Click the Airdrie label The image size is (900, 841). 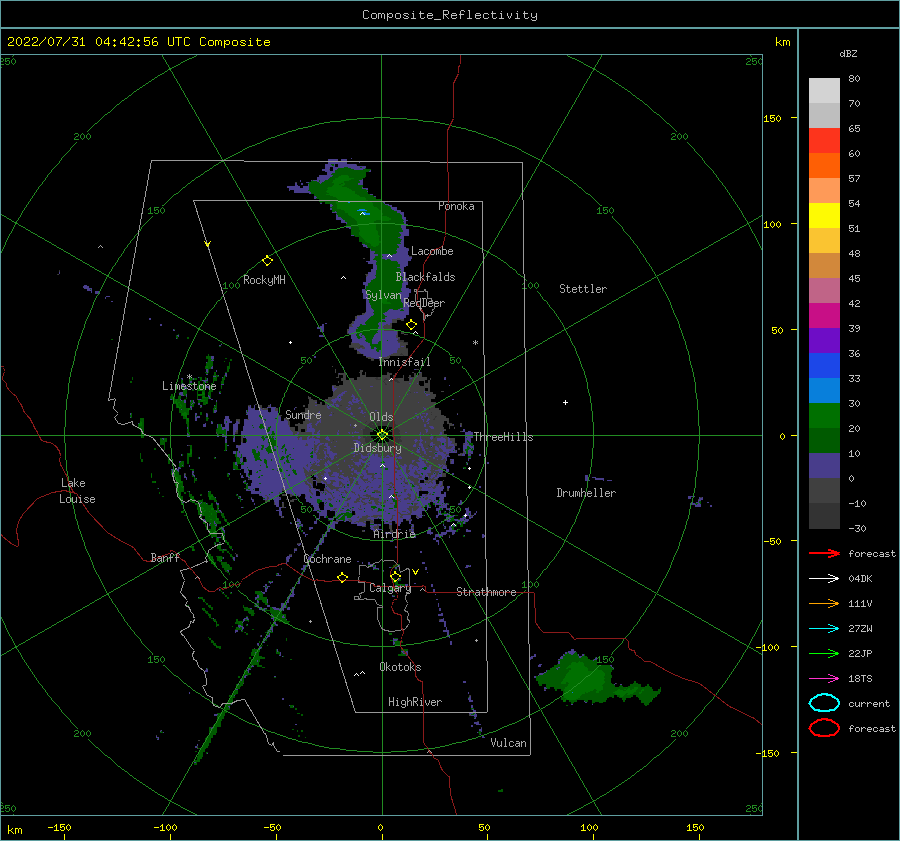(394, 534)
